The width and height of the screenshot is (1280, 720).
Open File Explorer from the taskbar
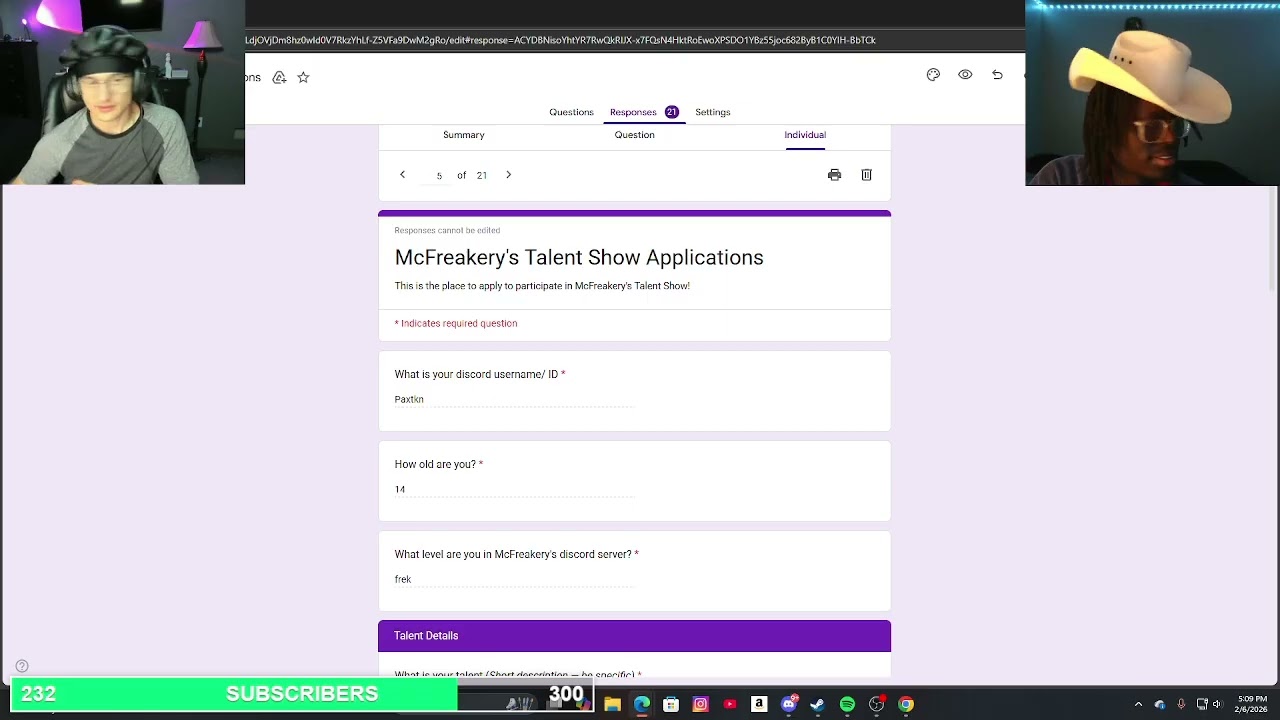click(612, 704)
